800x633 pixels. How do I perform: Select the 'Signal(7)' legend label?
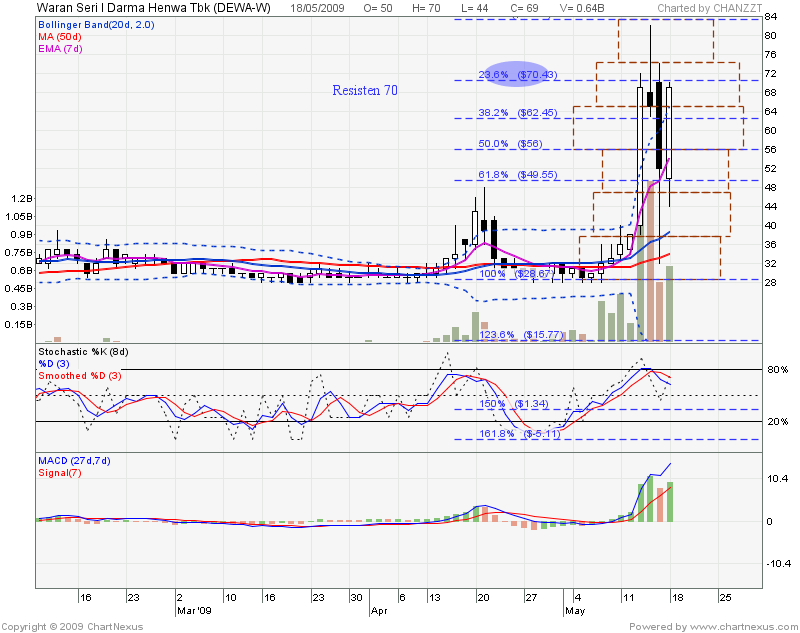click(x=60, y=473)
